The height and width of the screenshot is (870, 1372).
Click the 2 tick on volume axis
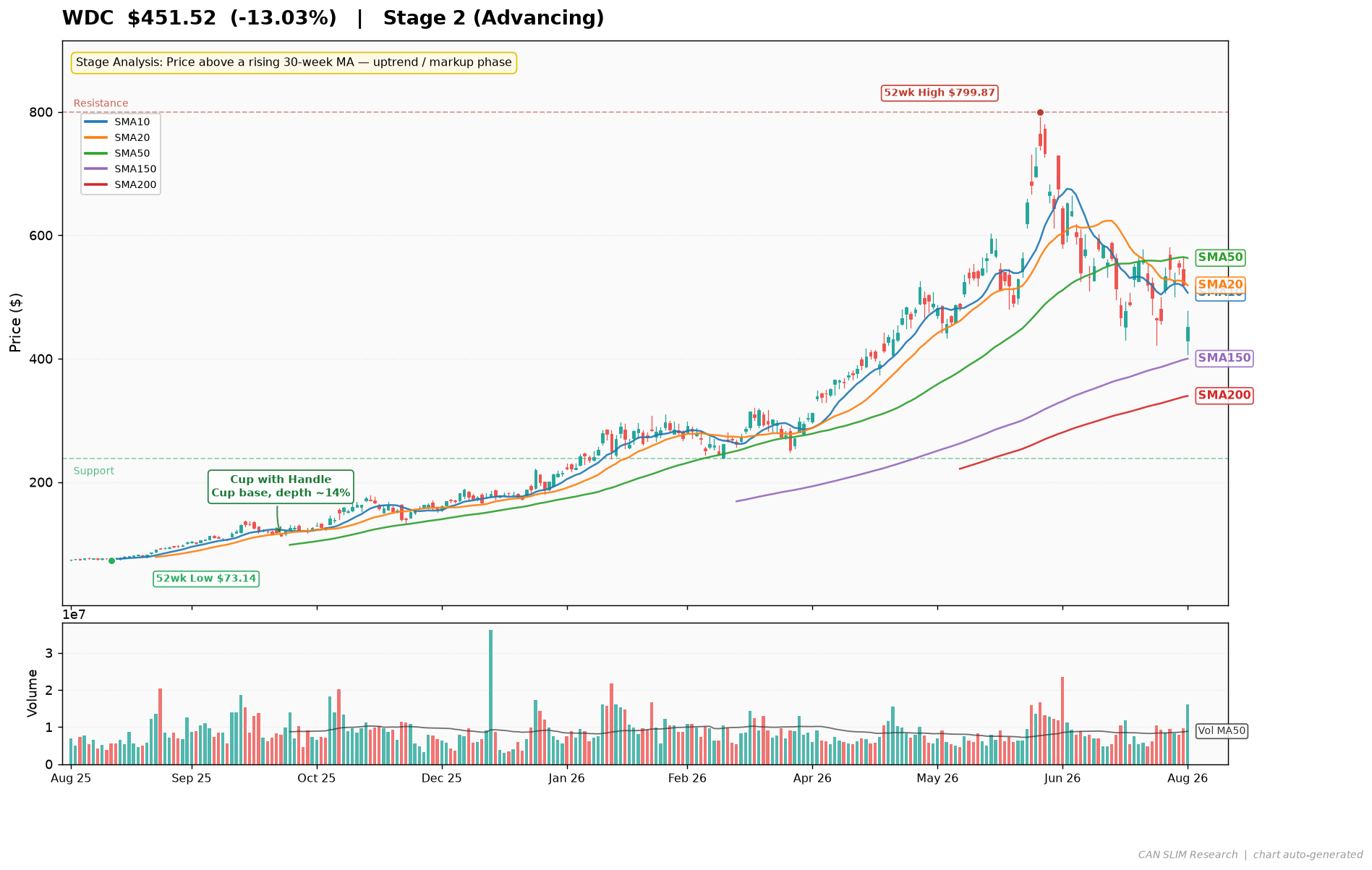pos(49,691)
